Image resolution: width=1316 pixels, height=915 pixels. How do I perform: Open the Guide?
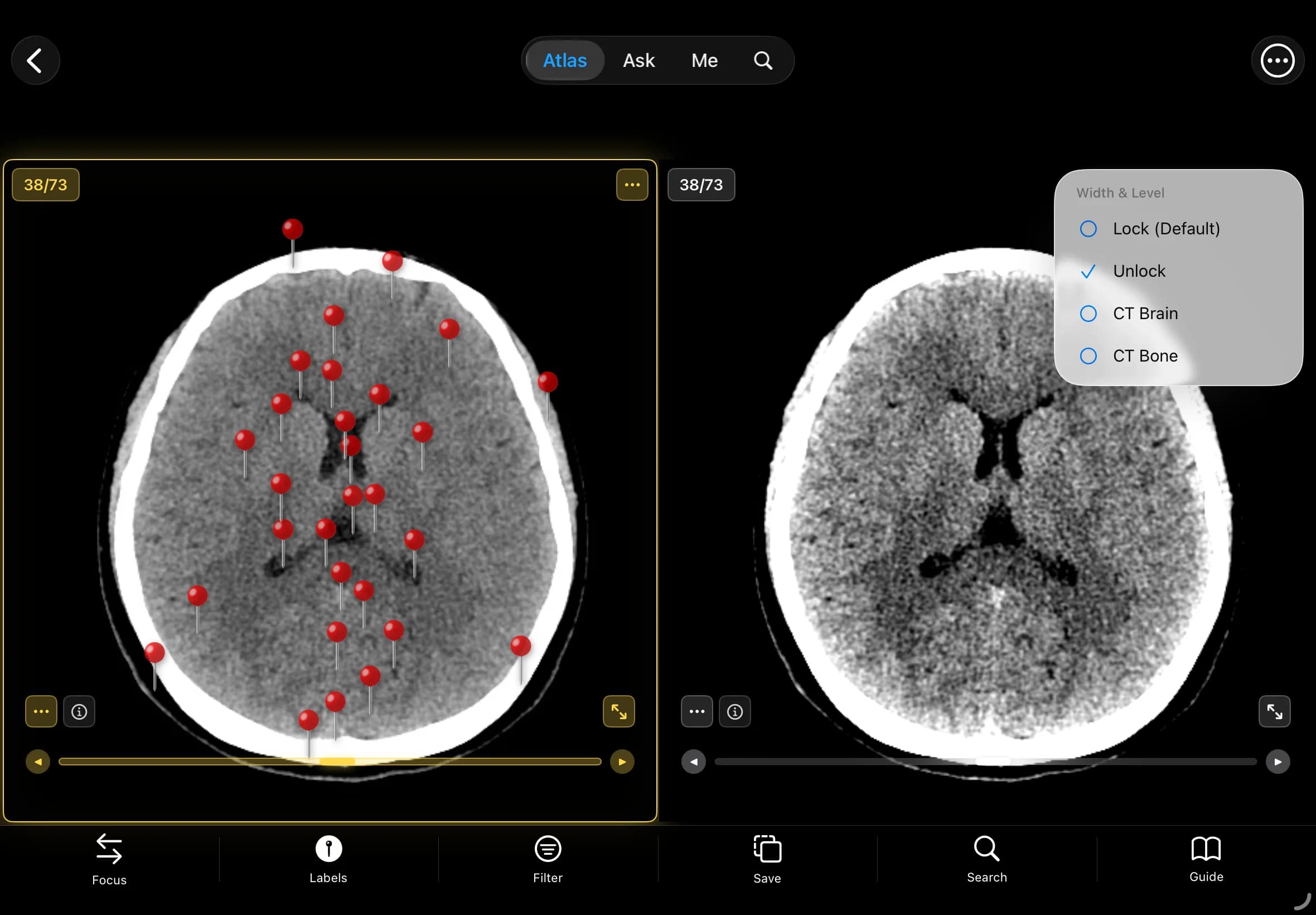click(x=1206, y=858)
